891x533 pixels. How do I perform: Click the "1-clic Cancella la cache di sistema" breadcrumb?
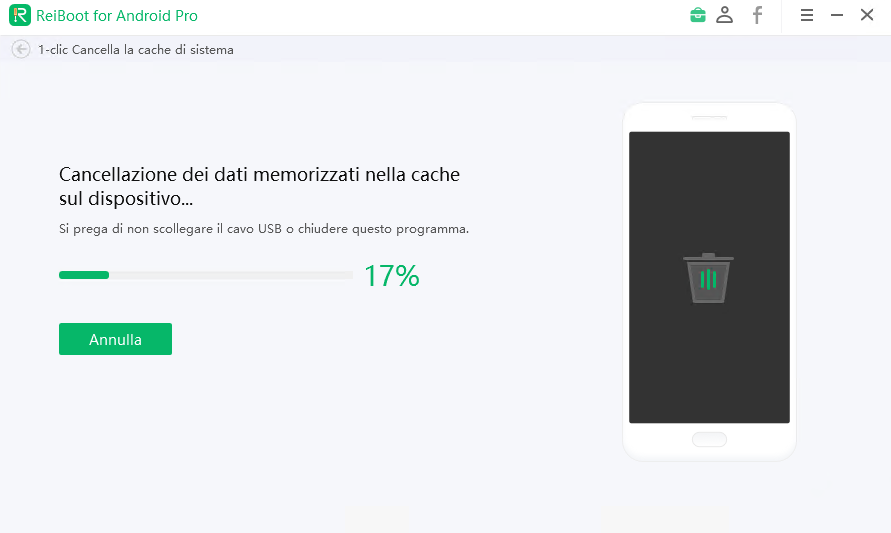coord(136,49)
